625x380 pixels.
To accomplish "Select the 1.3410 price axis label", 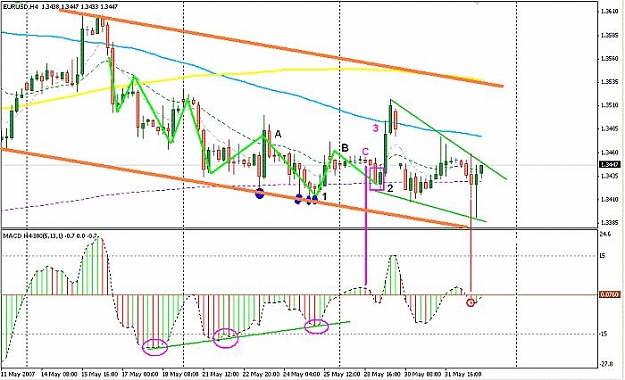I will tap(610, 199).
